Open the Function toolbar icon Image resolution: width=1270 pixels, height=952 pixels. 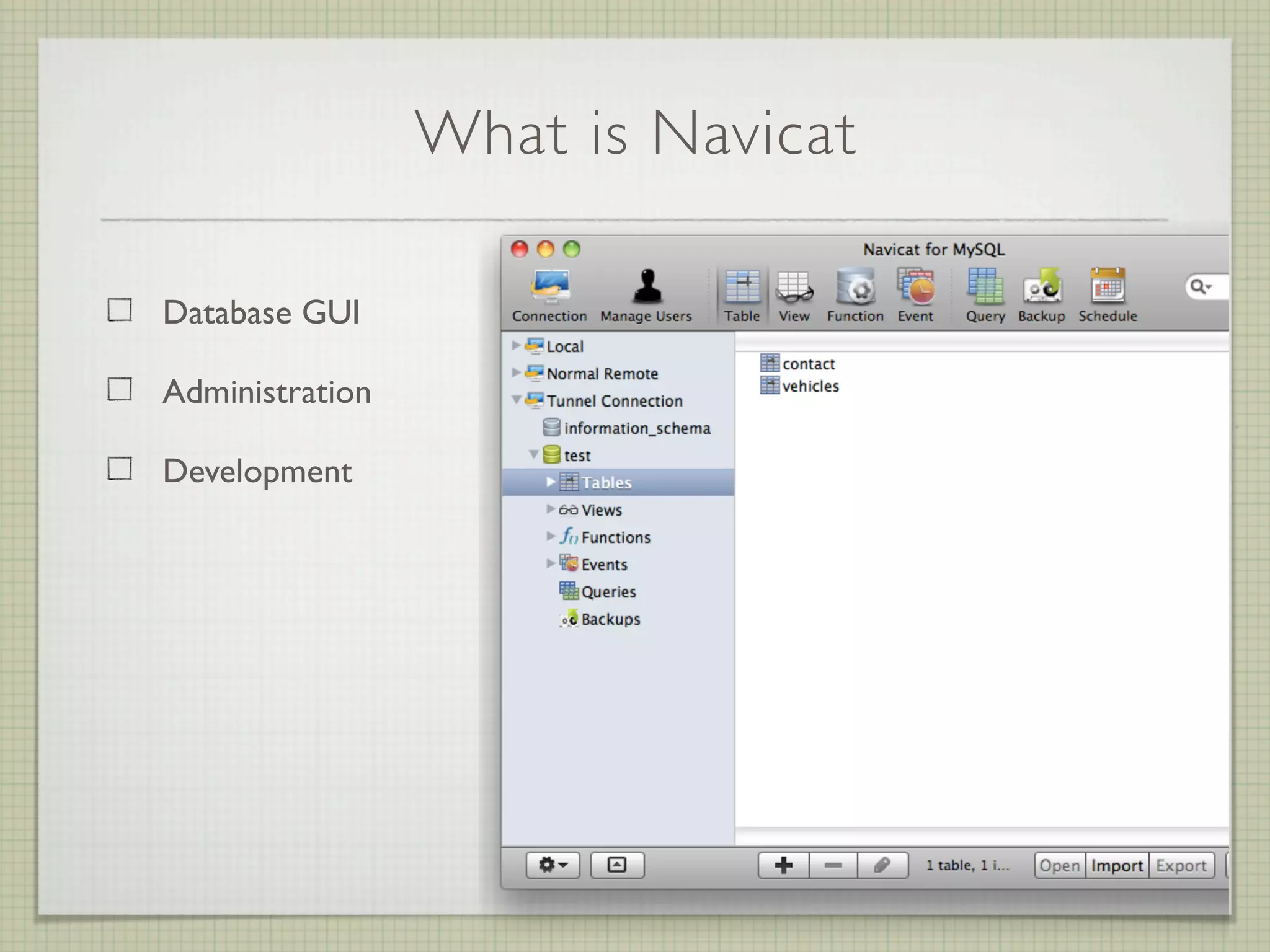(855, 296)
